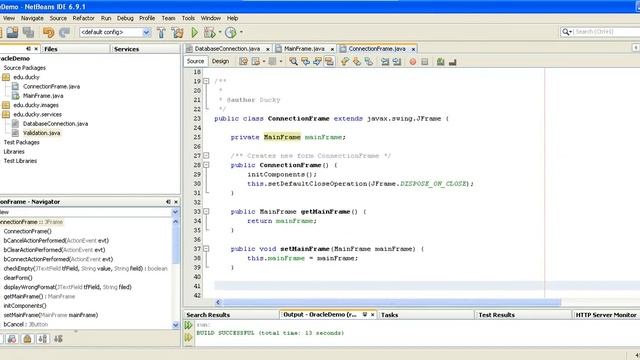Click the Comment icon in editor toolbar
Screen dimensions: 640x360
[440, 62]
